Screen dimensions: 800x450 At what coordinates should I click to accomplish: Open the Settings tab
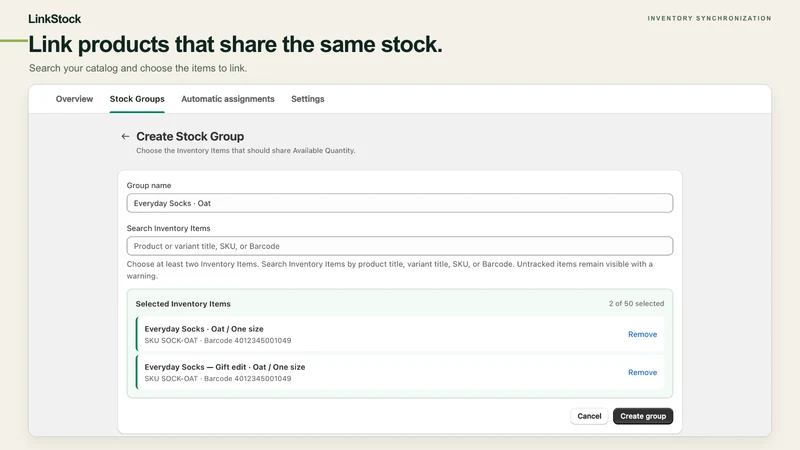click(308, 99)
